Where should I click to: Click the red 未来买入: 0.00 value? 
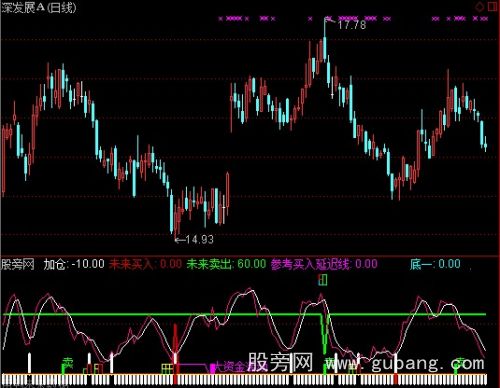145,264
